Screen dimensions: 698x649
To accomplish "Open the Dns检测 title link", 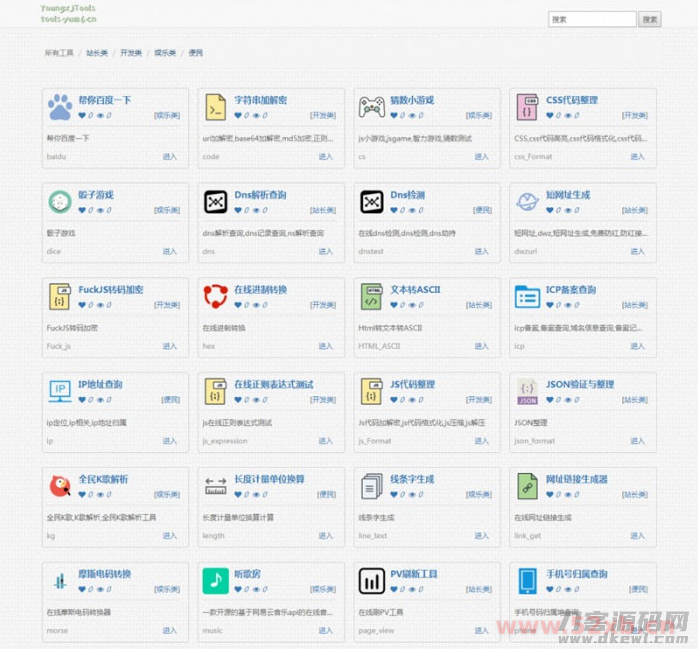I will [x=407, y=195].
